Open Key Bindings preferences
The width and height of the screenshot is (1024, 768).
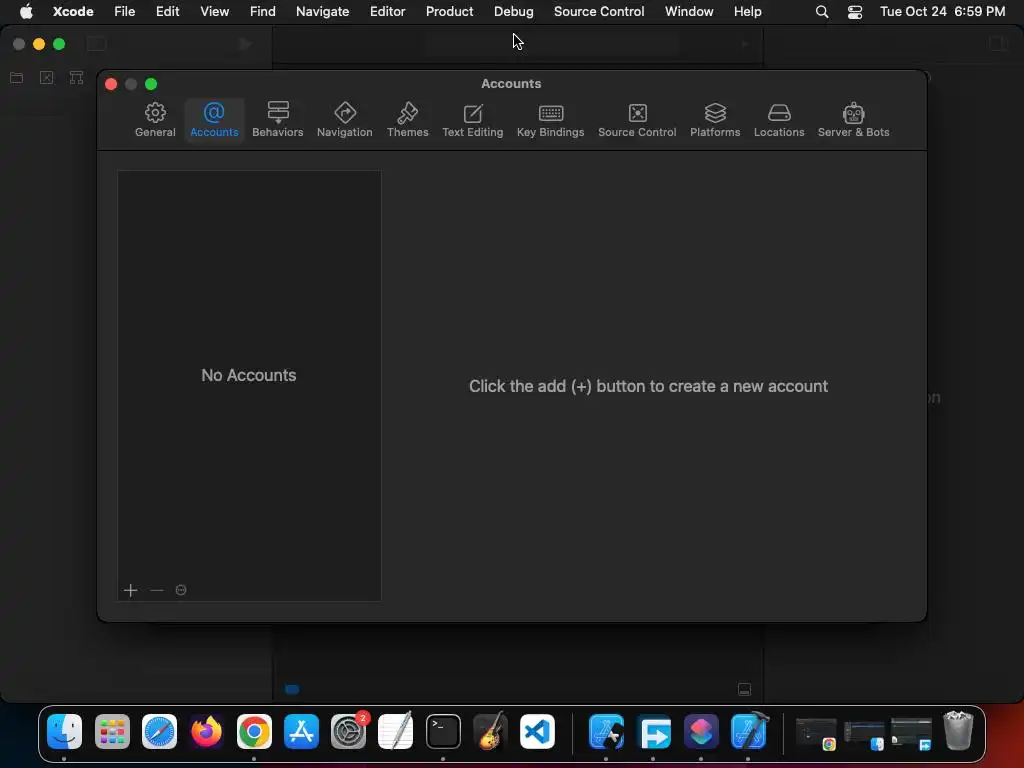(x=551, y=120)
